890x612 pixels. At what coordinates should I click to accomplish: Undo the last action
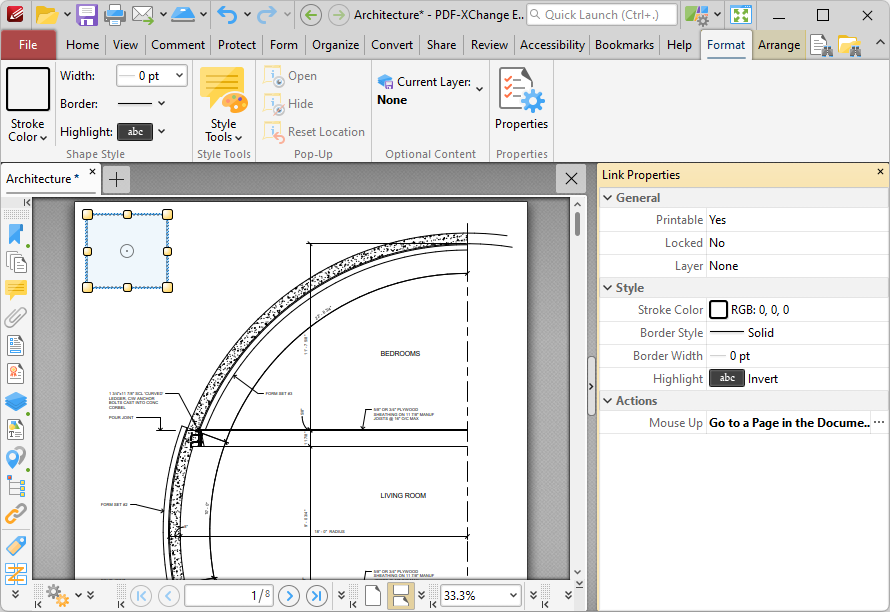coord(227,15)
